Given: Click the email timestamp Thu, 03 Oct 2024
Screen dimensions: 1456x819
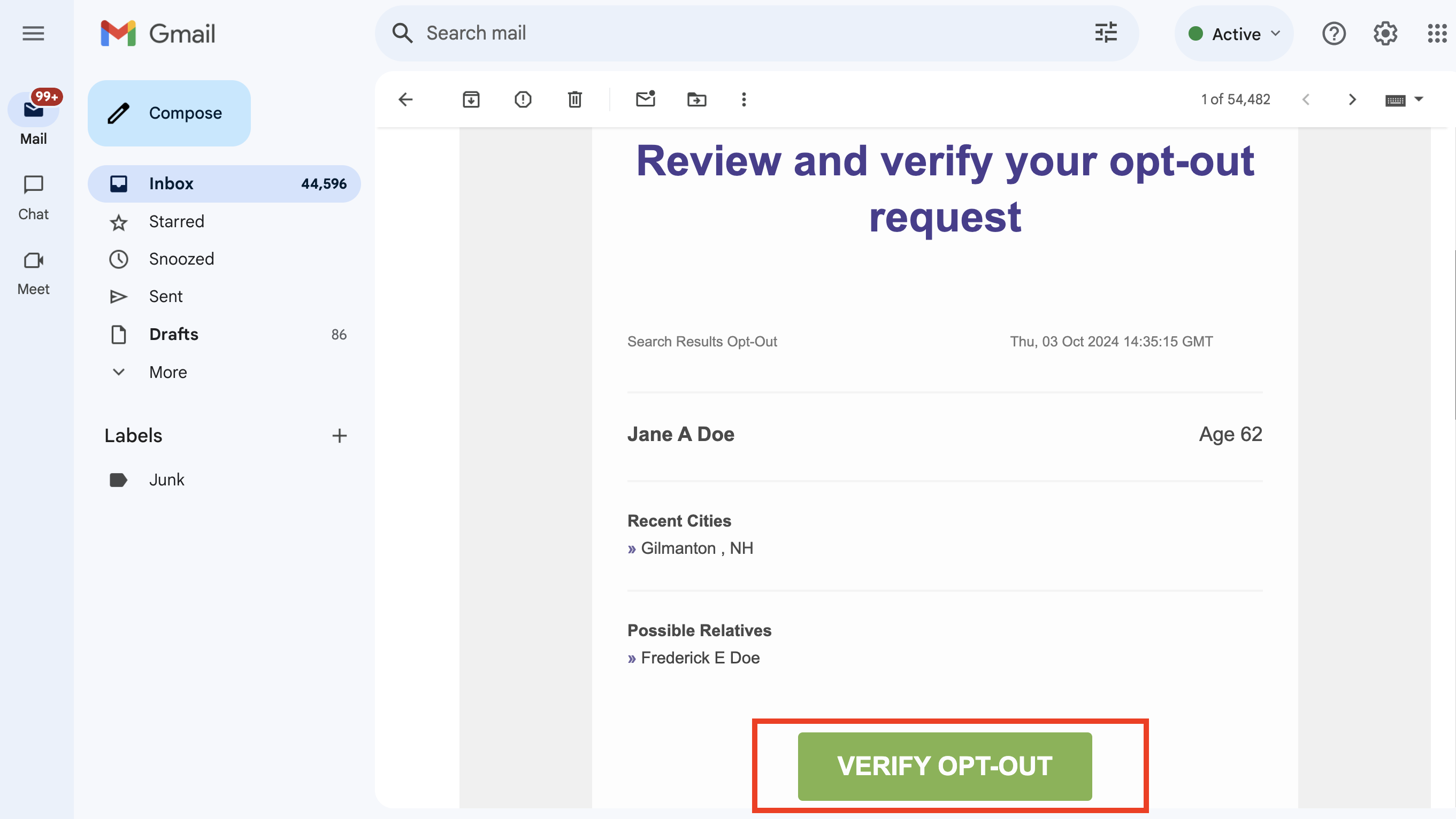Looking at the screenshot, I should point(1111,341).
